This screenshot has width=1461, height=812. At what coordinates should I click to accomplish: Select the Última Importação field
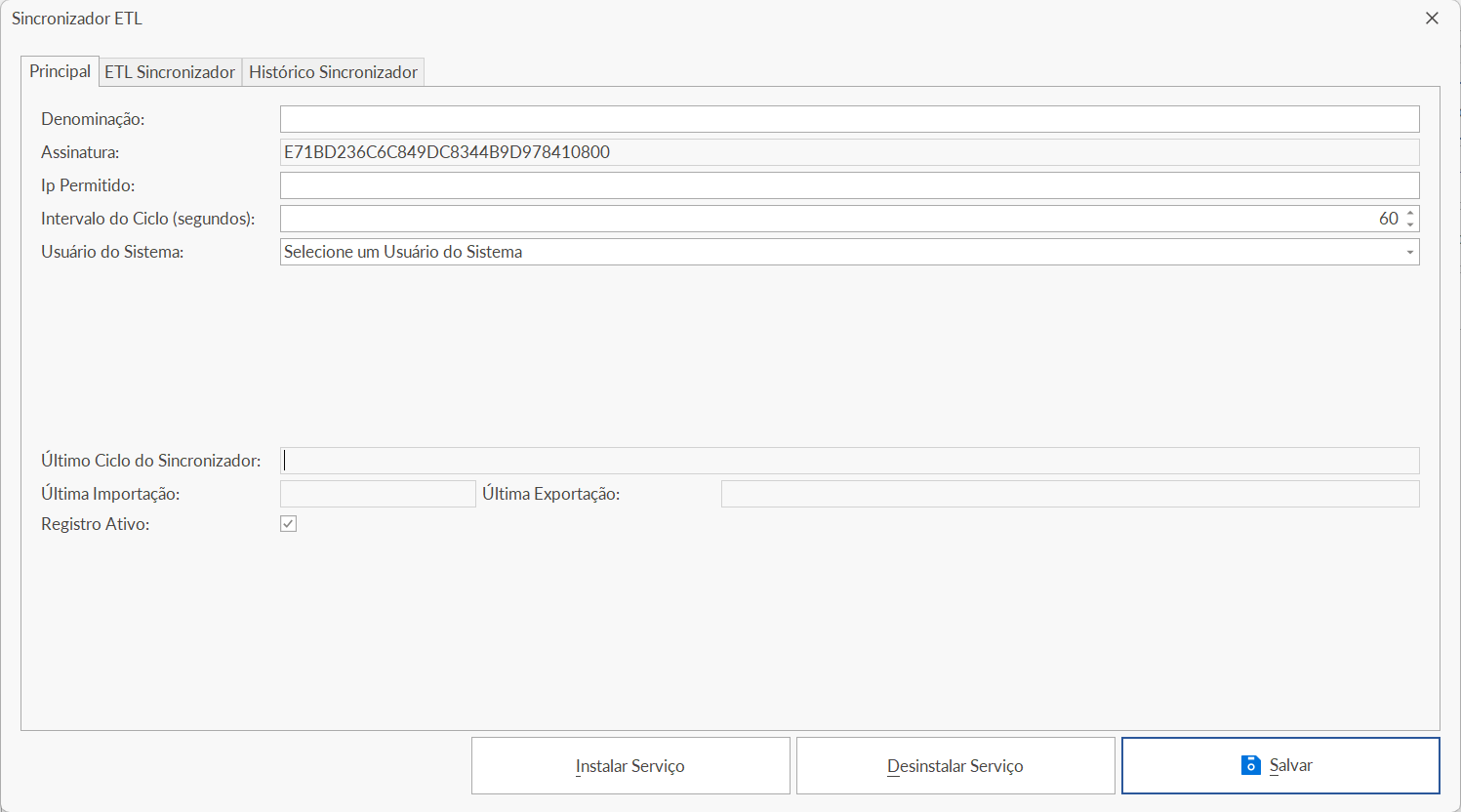click(378, 494)
